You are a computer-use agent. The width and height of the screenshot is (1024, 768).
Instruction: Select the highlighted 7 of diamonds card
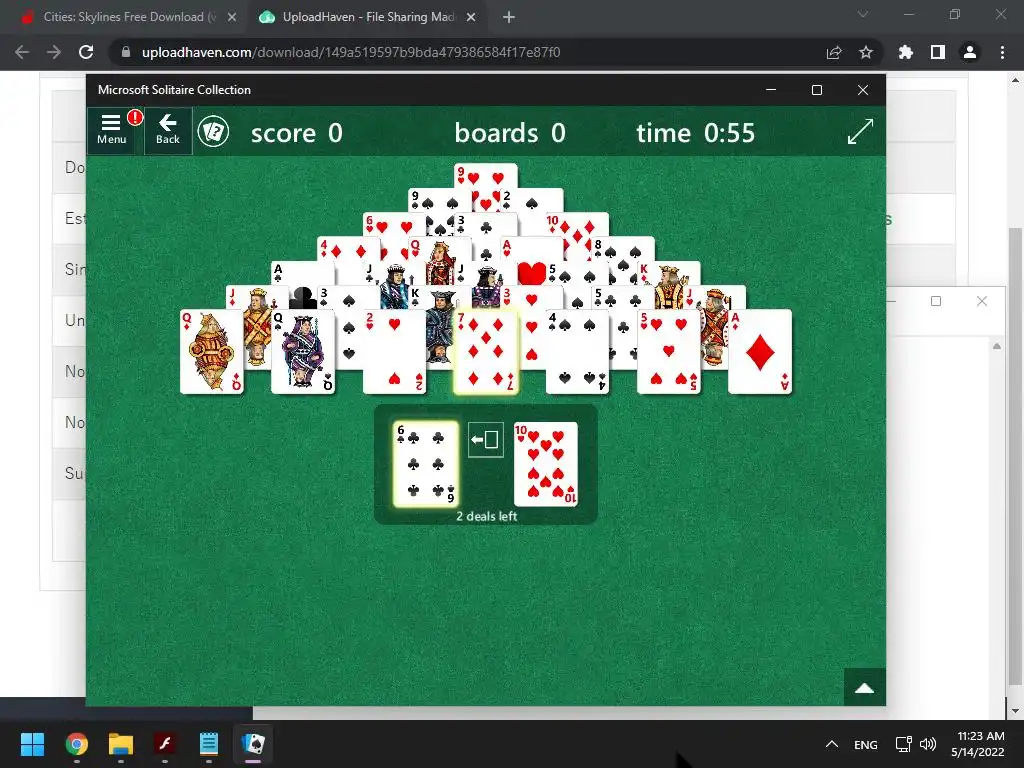[486, 351]
